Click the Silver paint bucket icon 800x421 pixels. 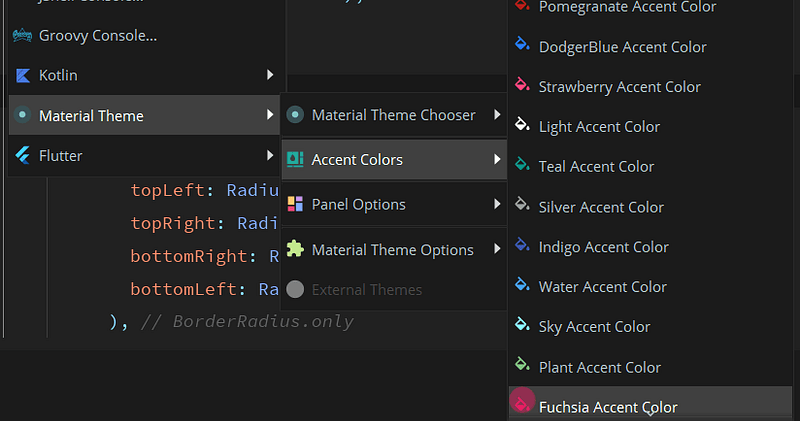(x=522, y=204)
